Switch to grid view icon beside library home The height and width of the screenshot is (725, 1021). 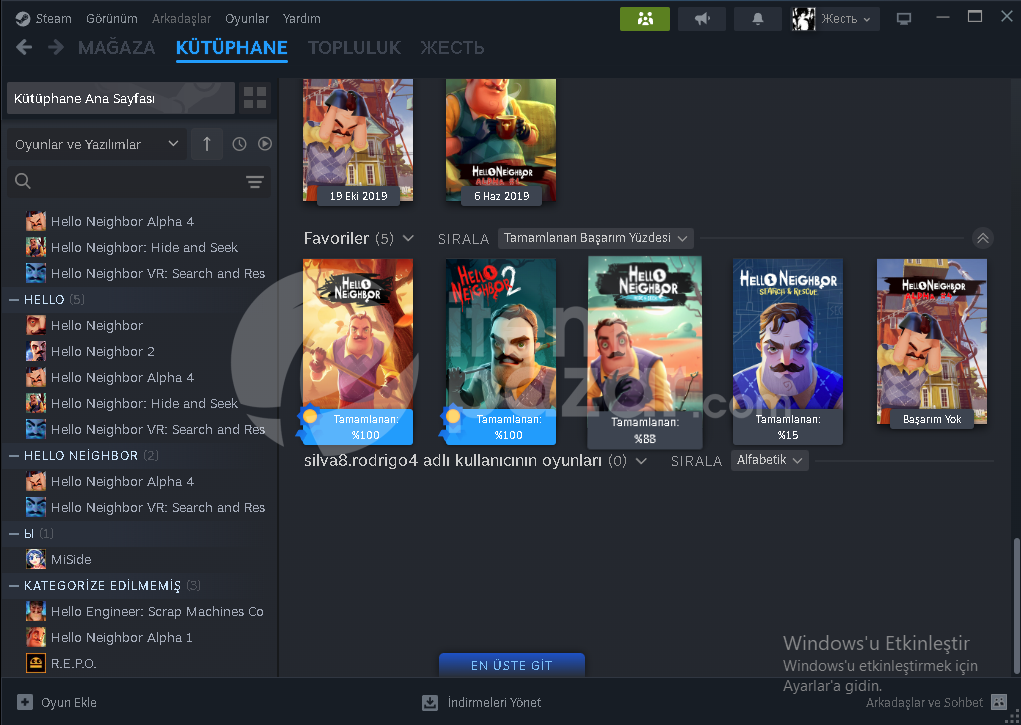255,98
